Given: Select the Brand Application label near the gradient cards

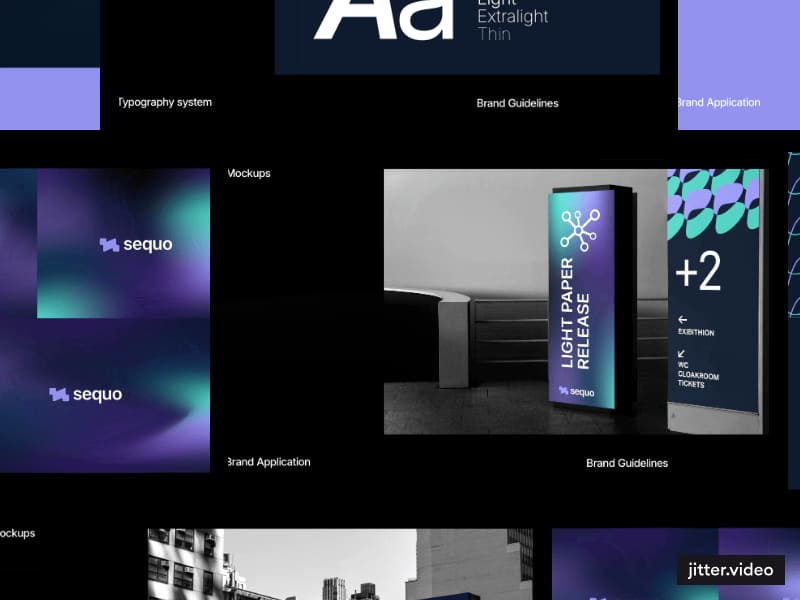Looking at the screenshot, I should (268, 461).
